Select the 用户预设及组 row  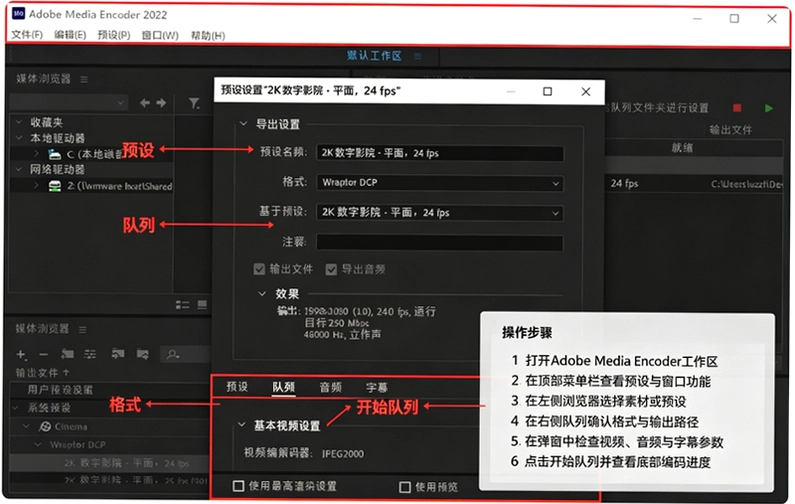click(109, 390)
